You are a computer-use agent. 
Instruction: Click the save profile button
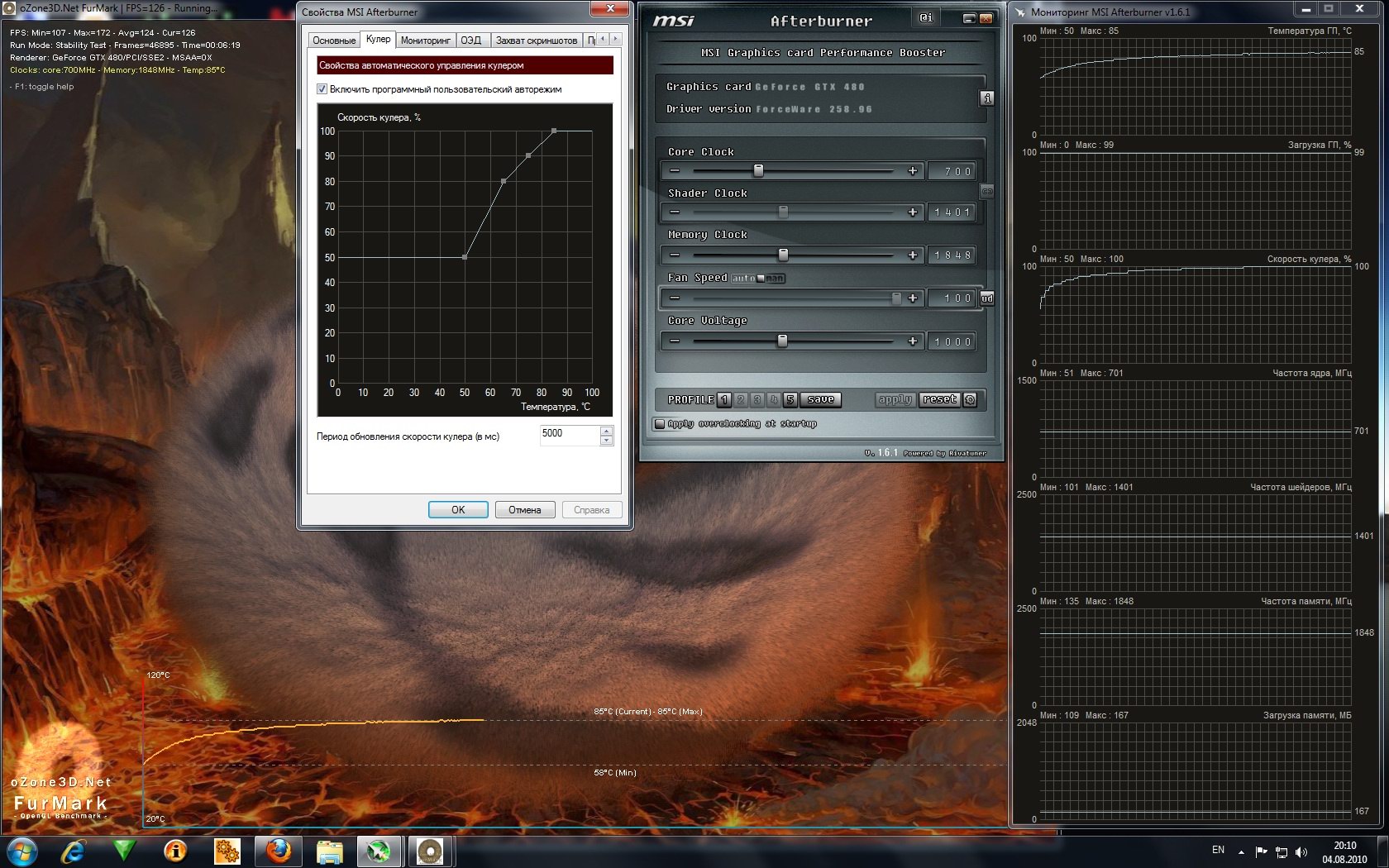point(820,400)
